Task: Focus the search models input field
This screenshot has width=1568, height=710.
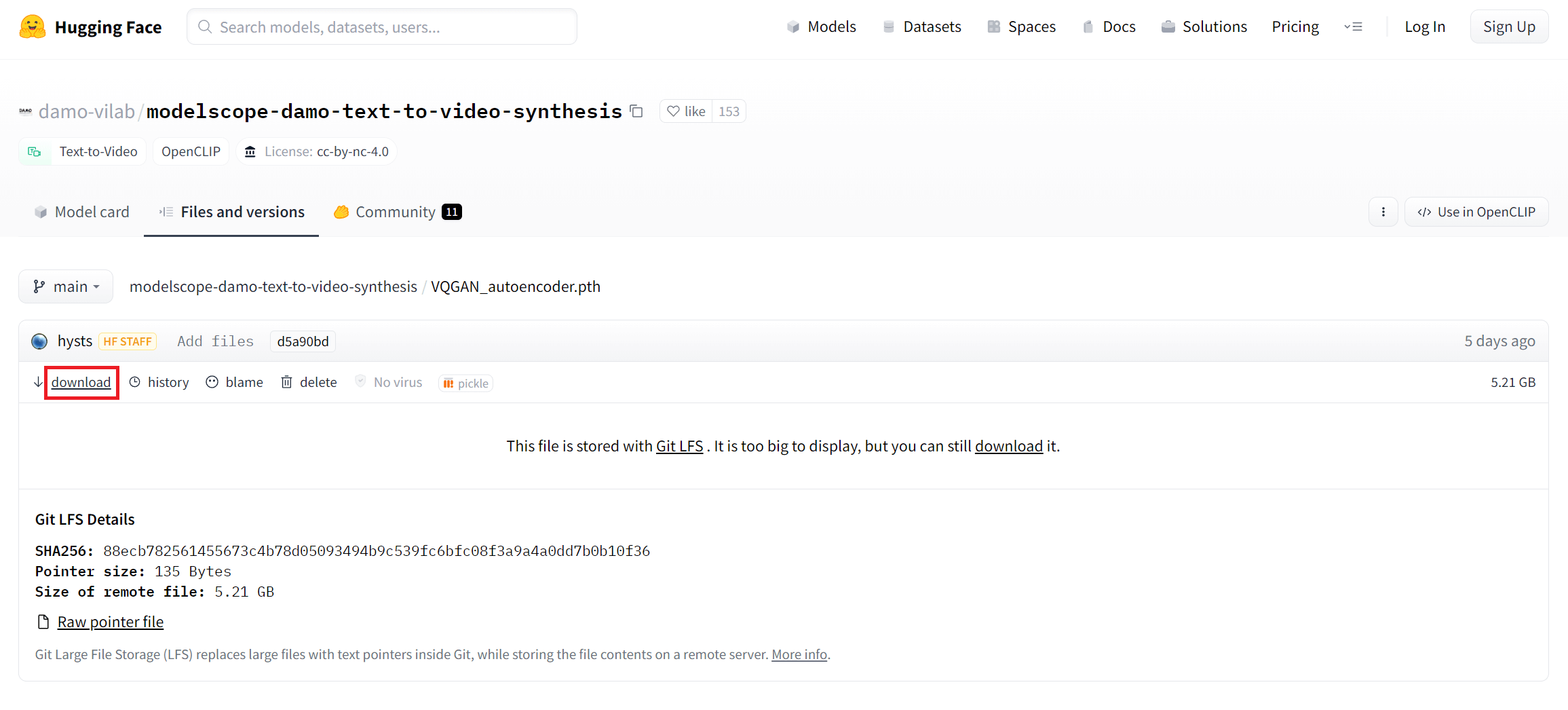Action: [x=382, y=26]
